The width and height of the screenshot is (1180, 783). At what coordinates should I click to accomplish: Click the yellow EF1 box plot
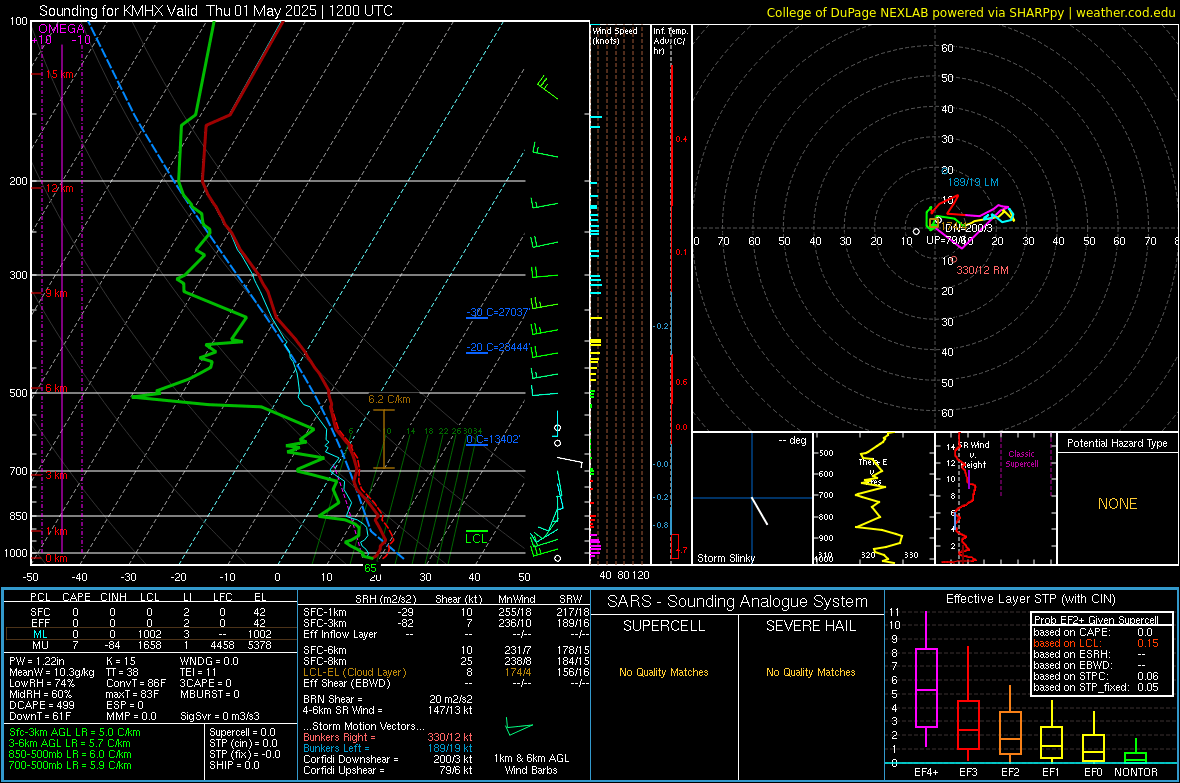(1051, 733)
